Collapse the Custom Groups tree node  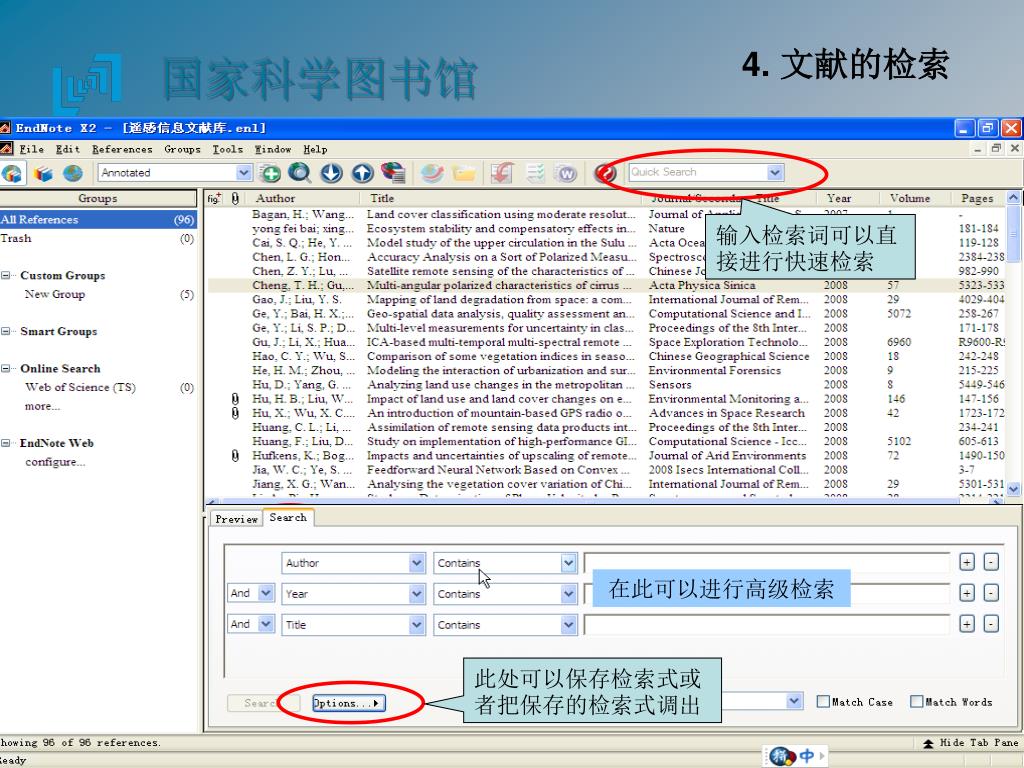point(6,276)
